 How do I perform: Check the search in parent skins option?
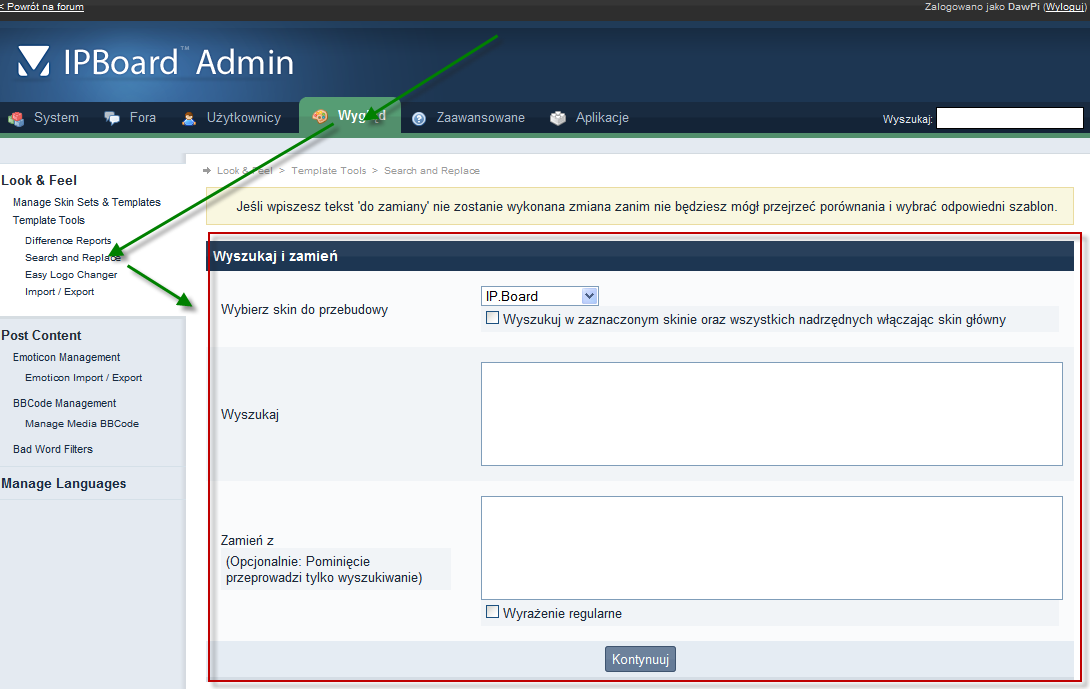pos(492,318)
